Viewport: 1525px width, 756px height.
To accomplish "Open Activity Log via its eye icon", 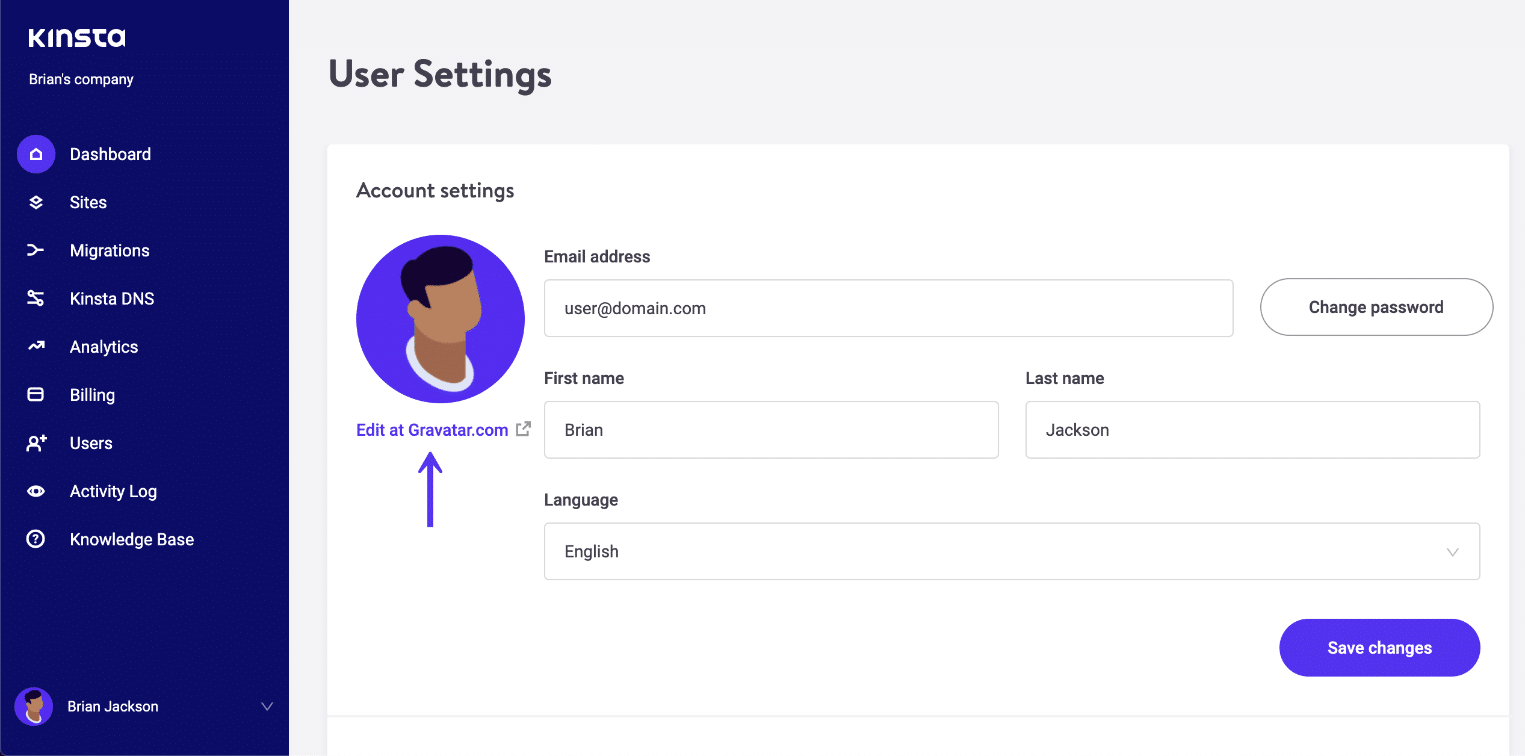I will click(36, 490).
